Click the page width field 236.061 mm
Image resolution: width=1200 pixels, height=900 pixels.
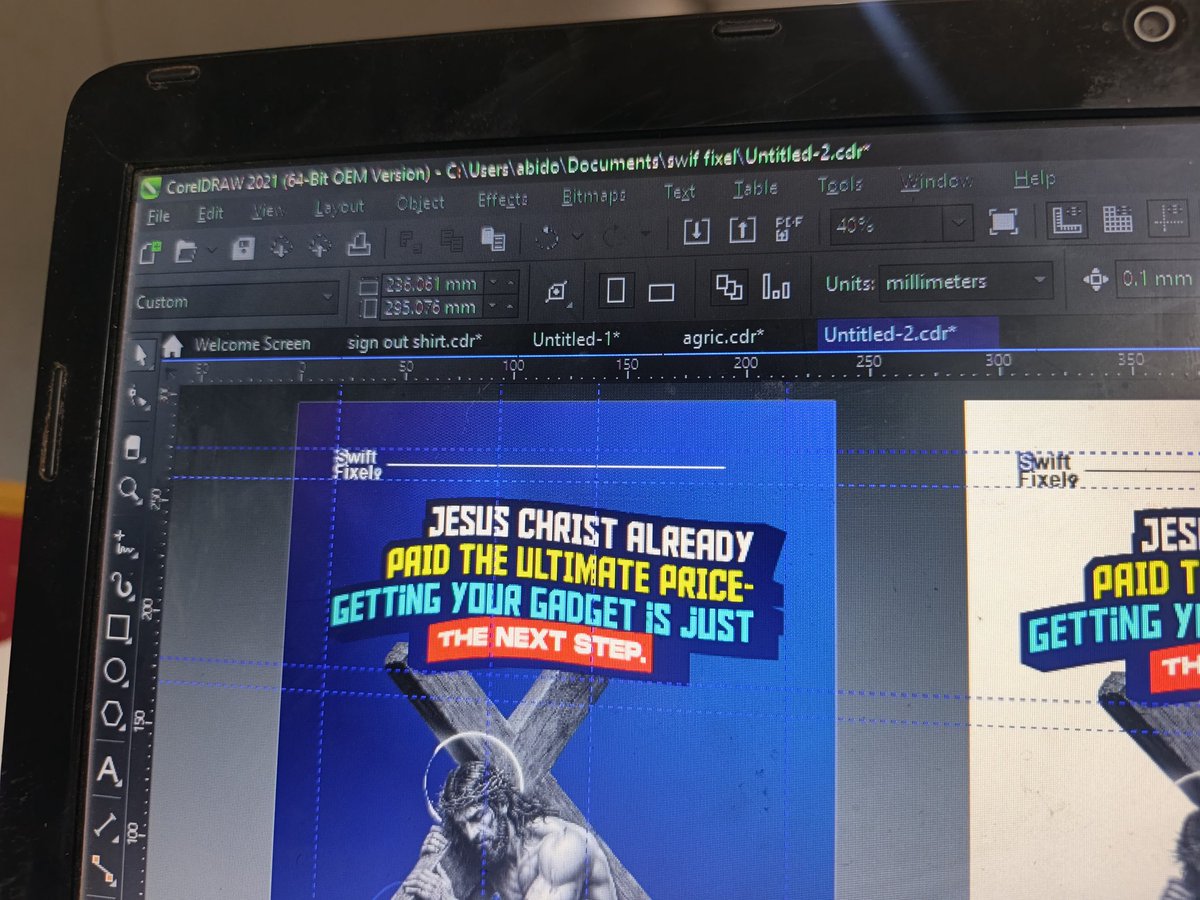click(x=432, y=283)
